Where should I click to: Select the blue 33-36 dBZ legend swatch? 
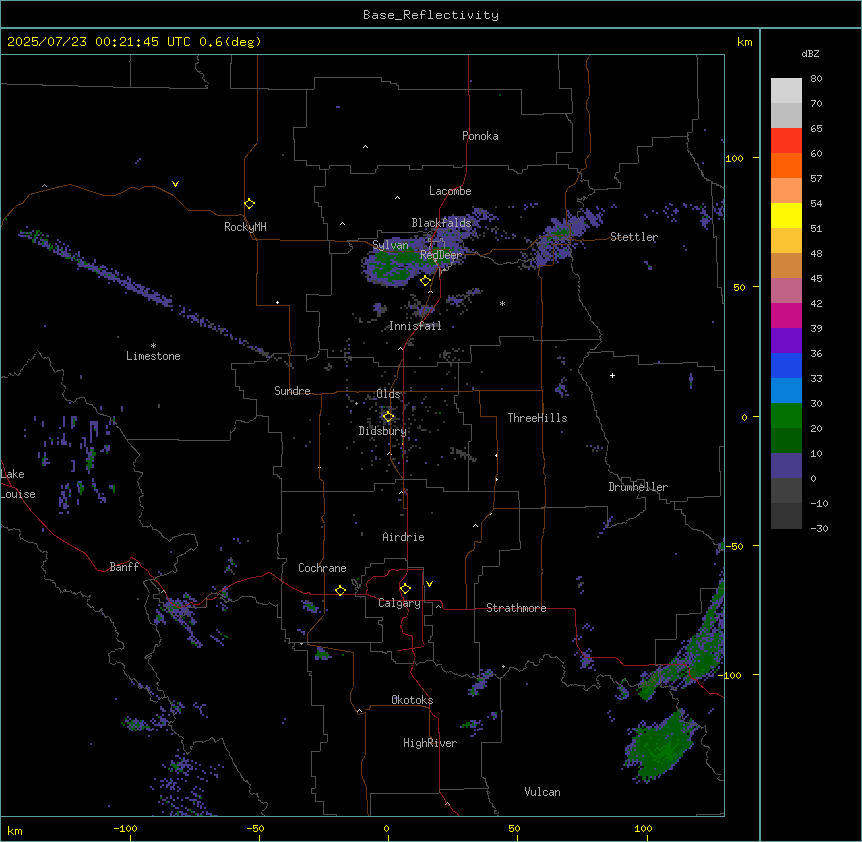786,365
